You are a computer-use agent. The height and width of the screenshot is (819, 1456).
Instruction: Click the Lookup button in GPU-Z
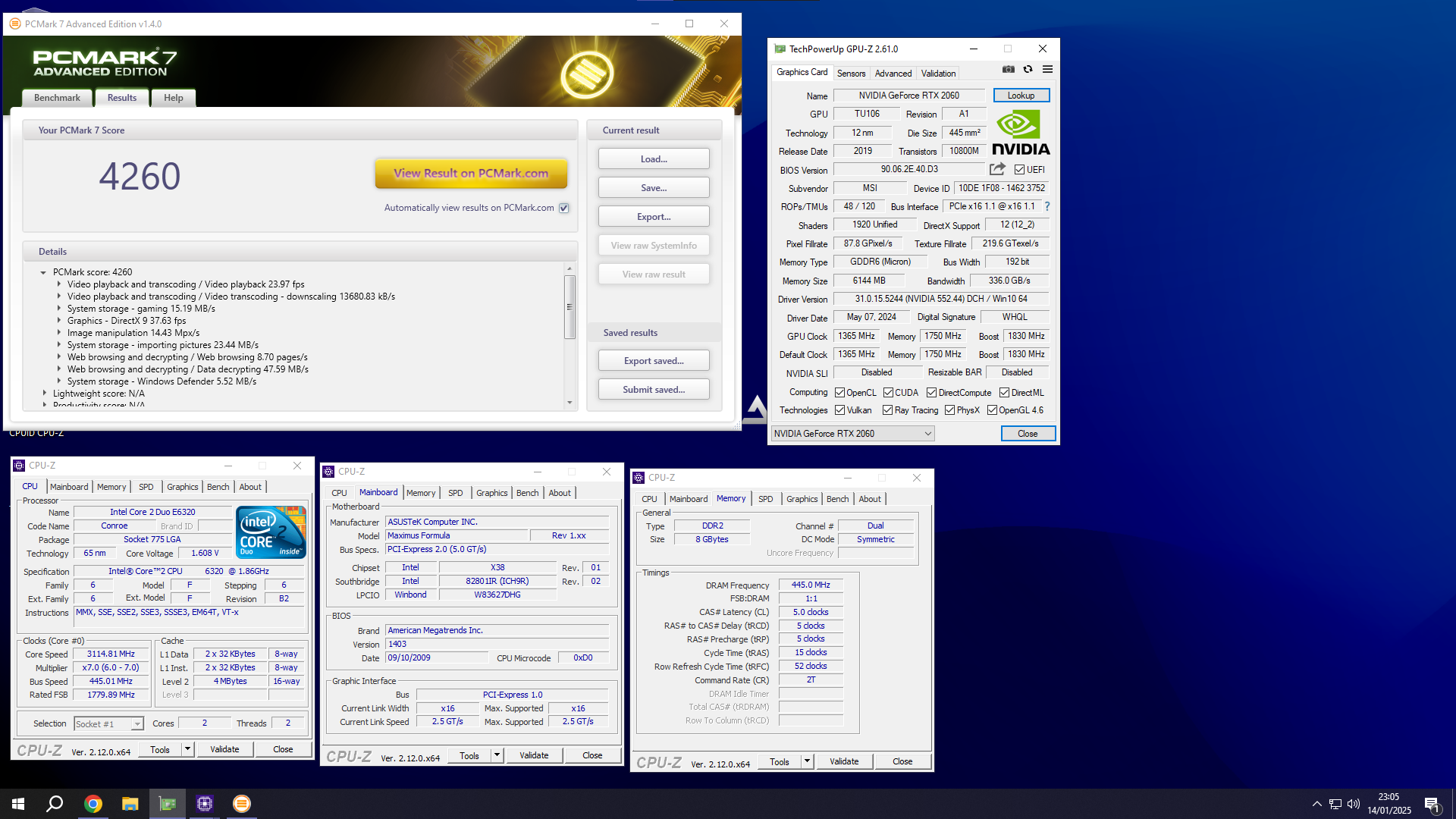point(1021,96)
